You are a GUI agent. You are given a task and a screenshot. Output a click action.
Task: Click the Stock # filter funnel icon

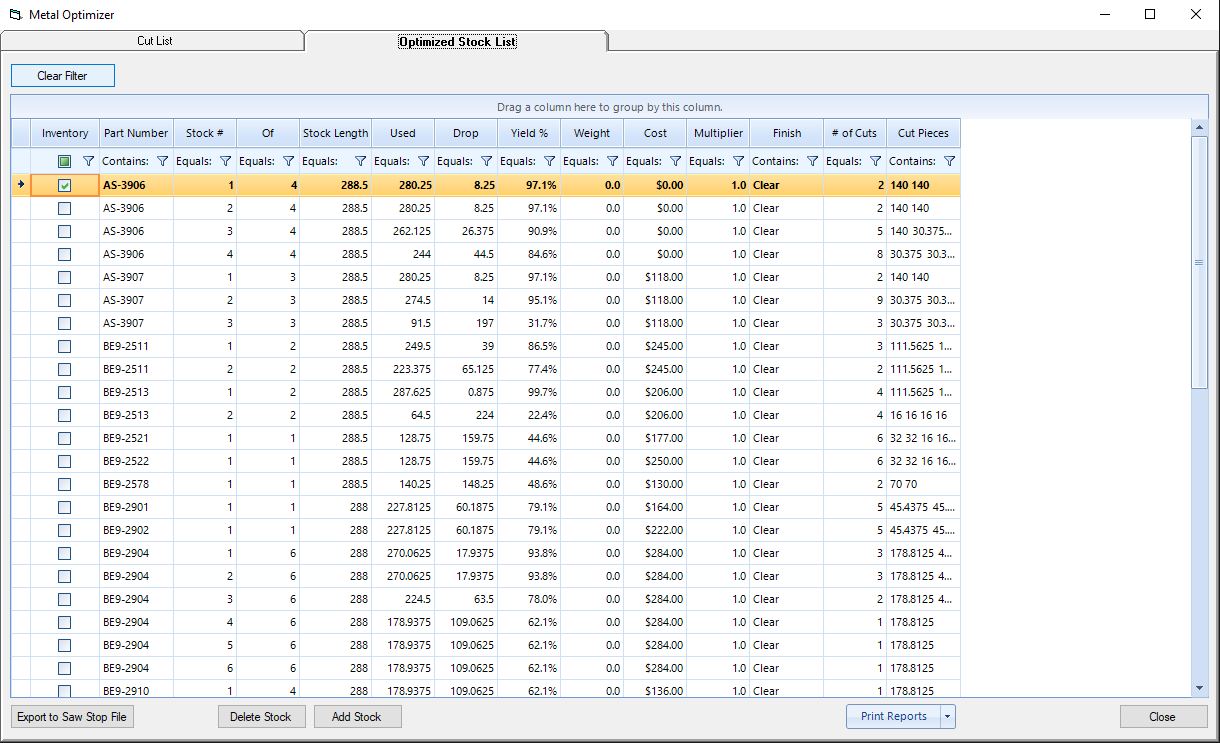click(226, 161)
